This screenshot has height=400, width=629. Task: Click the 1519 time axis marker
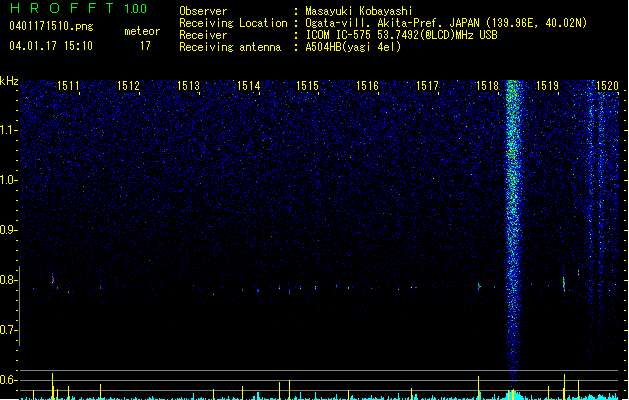[547, 86]
